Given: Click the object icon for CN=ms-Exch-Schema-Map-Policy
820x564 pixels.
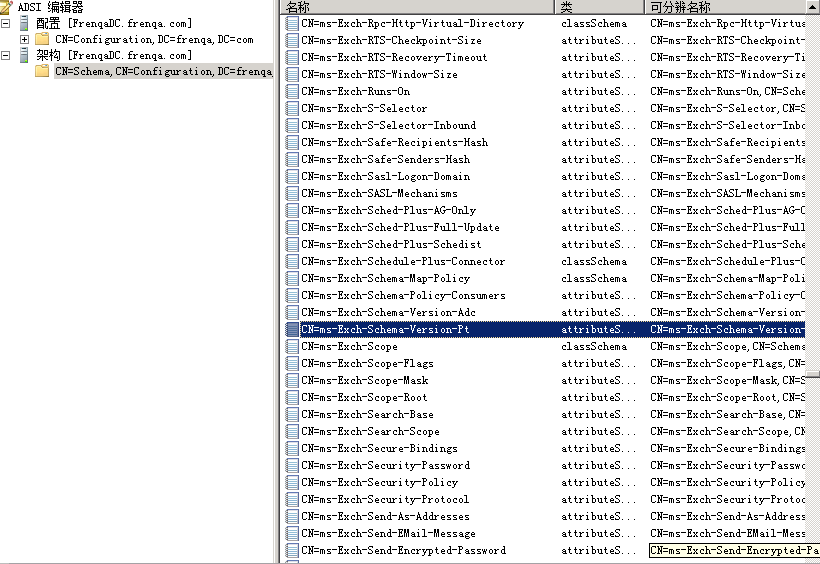Looking at the screenshot, I should point(292,278).
